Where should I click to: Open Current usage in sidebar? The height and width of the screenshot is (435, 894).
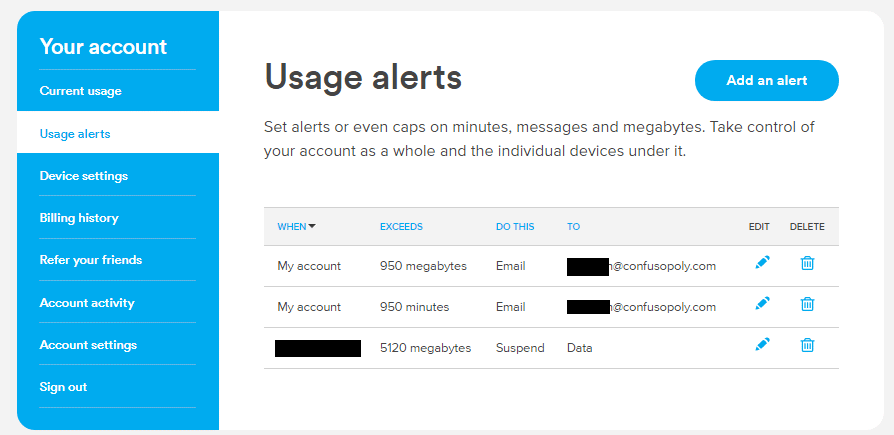(80, 91)
